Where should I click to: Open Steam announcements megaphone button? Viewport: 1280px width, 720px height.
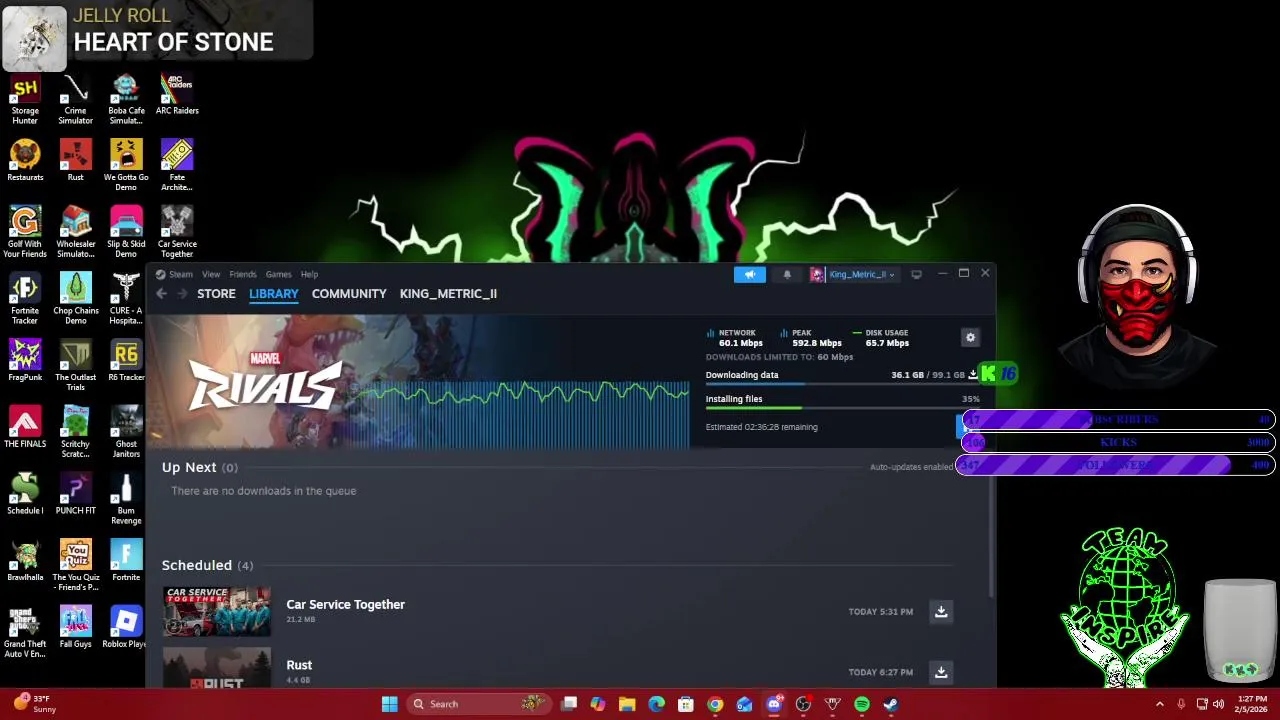coord(749,274)
